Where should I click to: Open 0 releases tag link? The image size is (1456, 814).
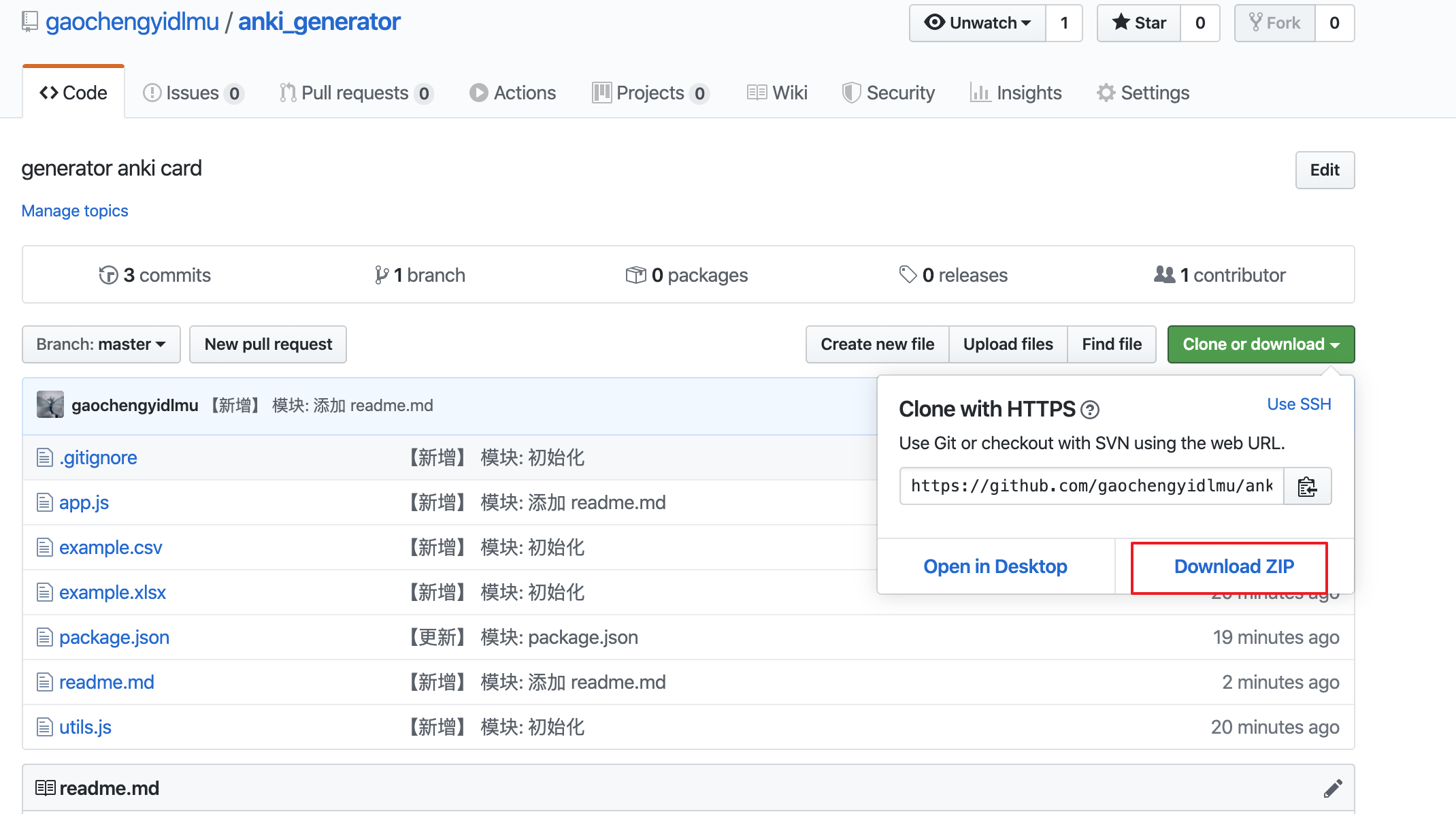click(953, 275)
